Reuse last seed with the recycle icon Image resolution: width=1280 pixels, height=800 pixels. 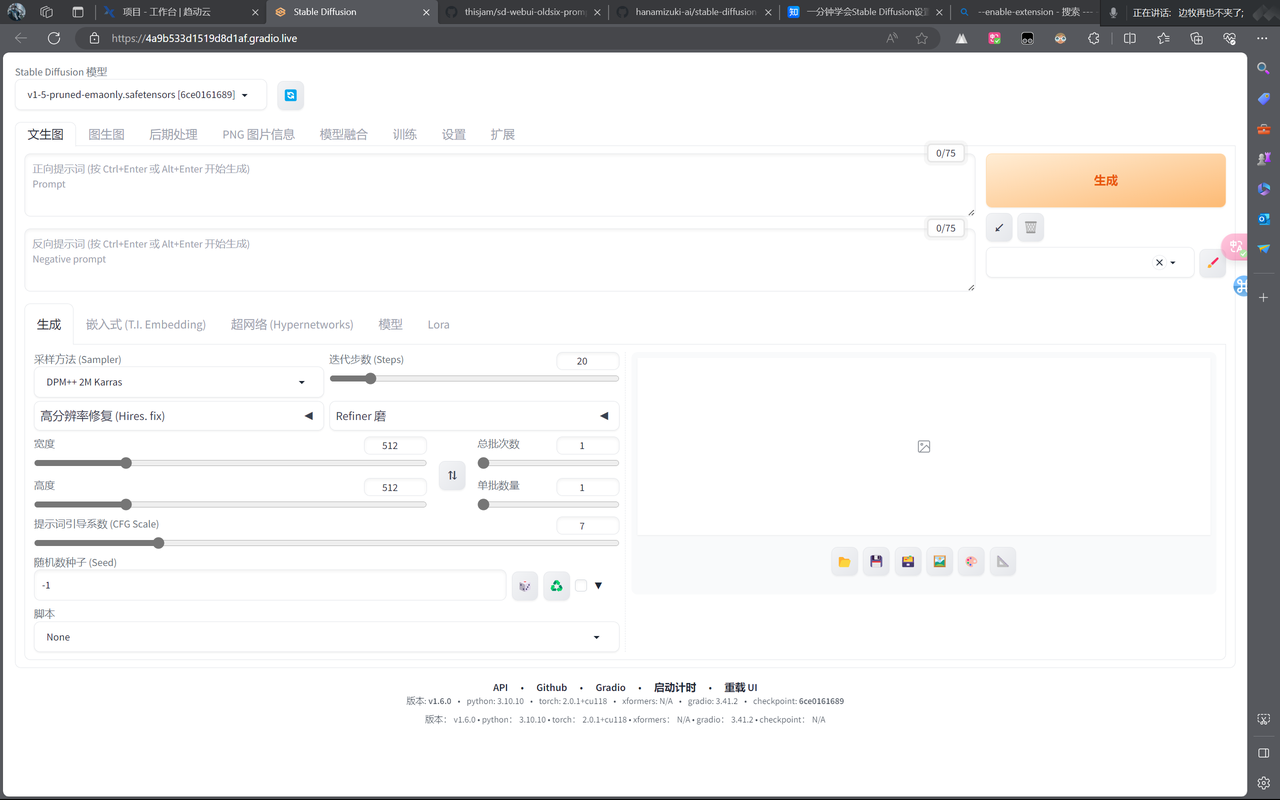click(556, 586)
